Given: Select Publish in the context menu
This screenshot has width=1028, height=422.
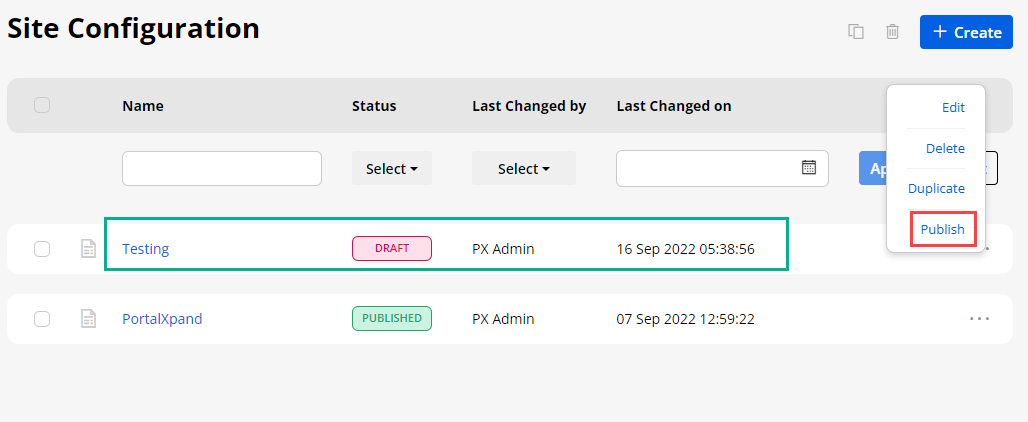Looking at the screenshot, I should 942,229.
